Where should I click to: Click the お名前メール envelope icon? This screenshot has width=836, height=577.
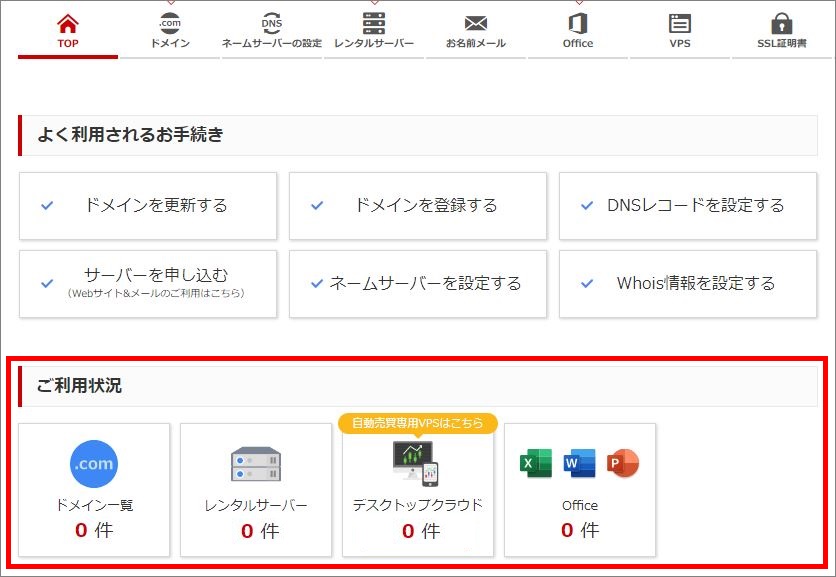pyautogui.click(x=475, y=21)
